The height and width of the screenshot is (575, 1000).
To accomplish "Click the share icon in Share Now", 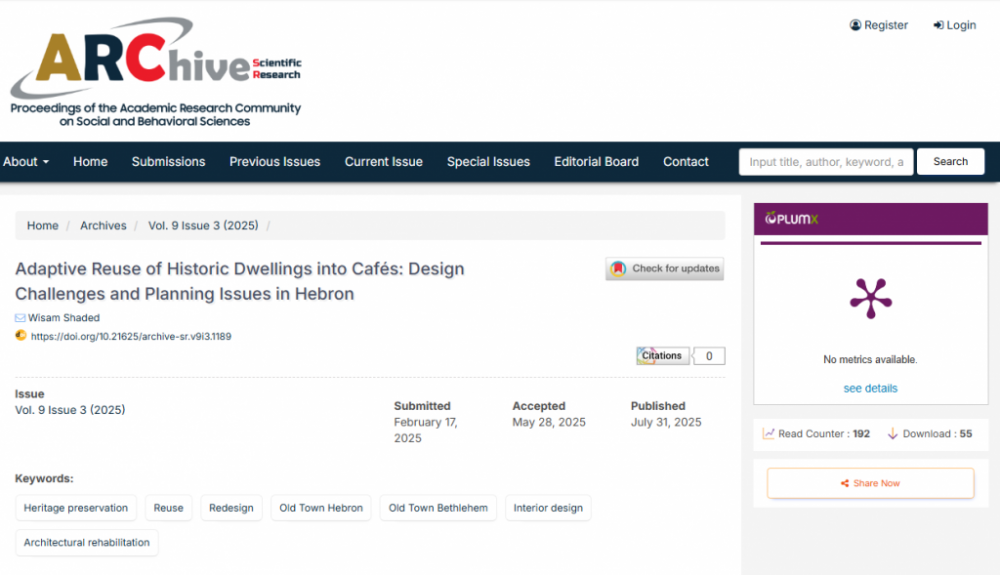I will click(844, 483).
